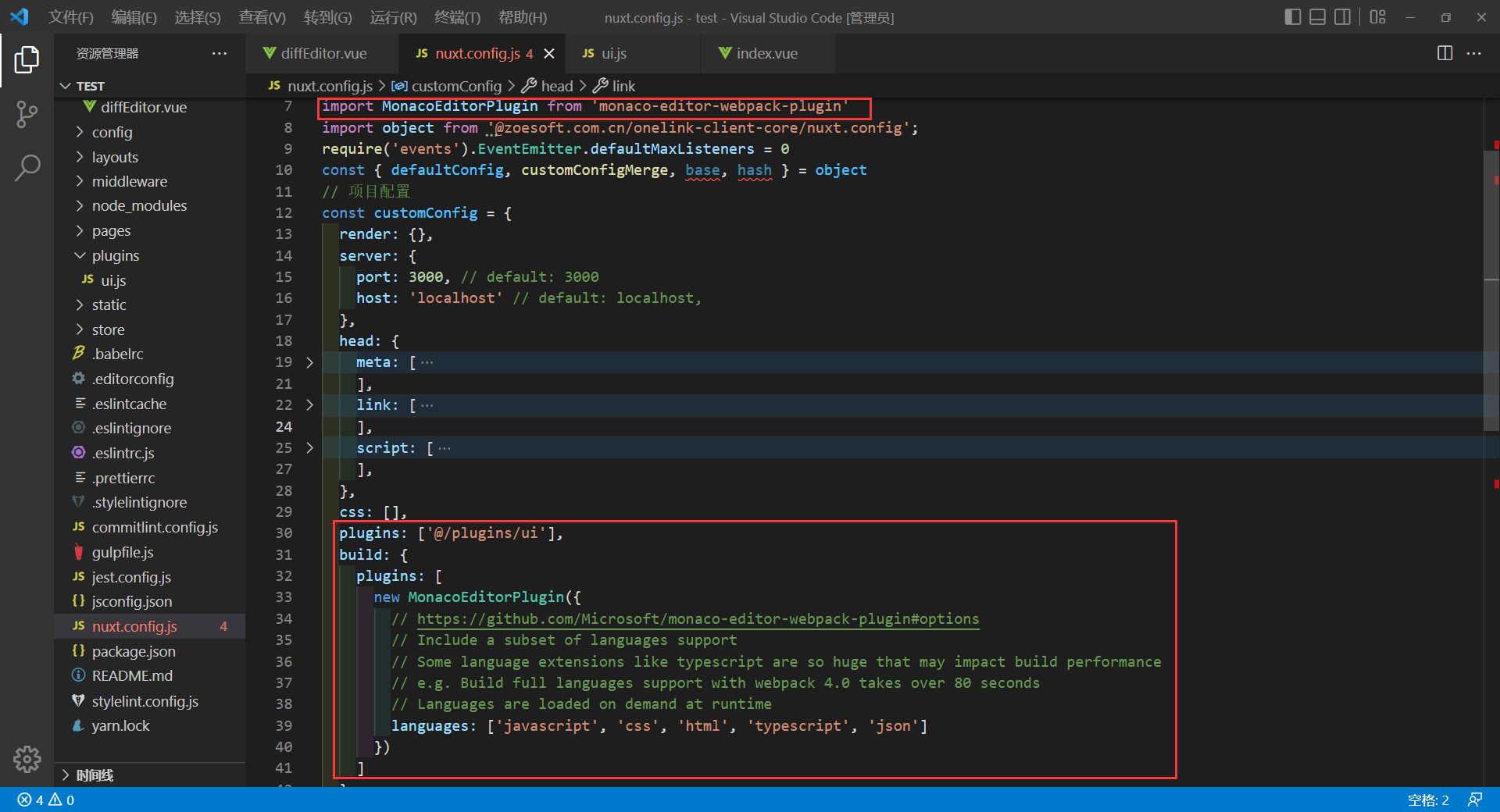The width and height of the screenshot is (1500, 812).
Task: Open the Source Control view
Action: (x=27, y=114)
